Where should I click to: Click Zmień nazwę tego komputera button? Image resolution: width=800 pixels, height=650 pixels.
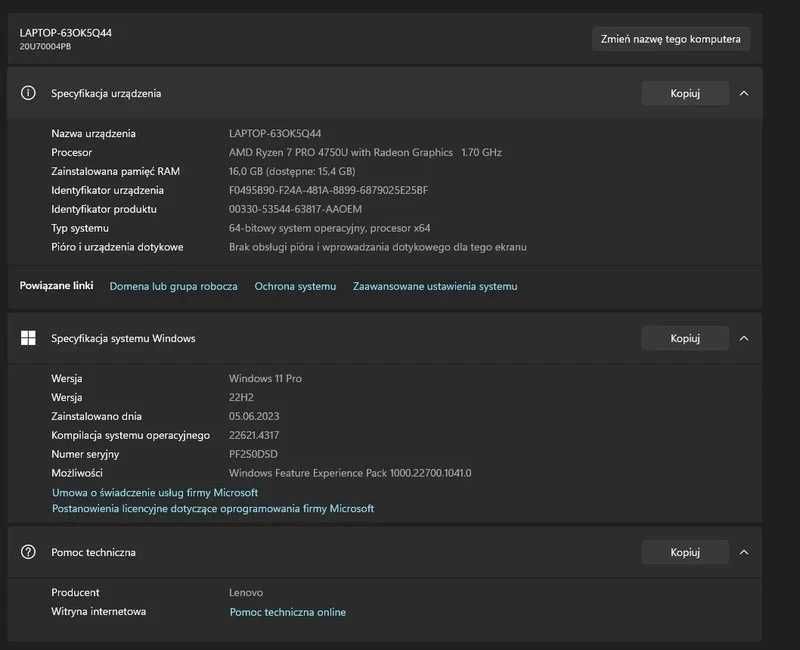pyautogui.click(x=670, y=39)
